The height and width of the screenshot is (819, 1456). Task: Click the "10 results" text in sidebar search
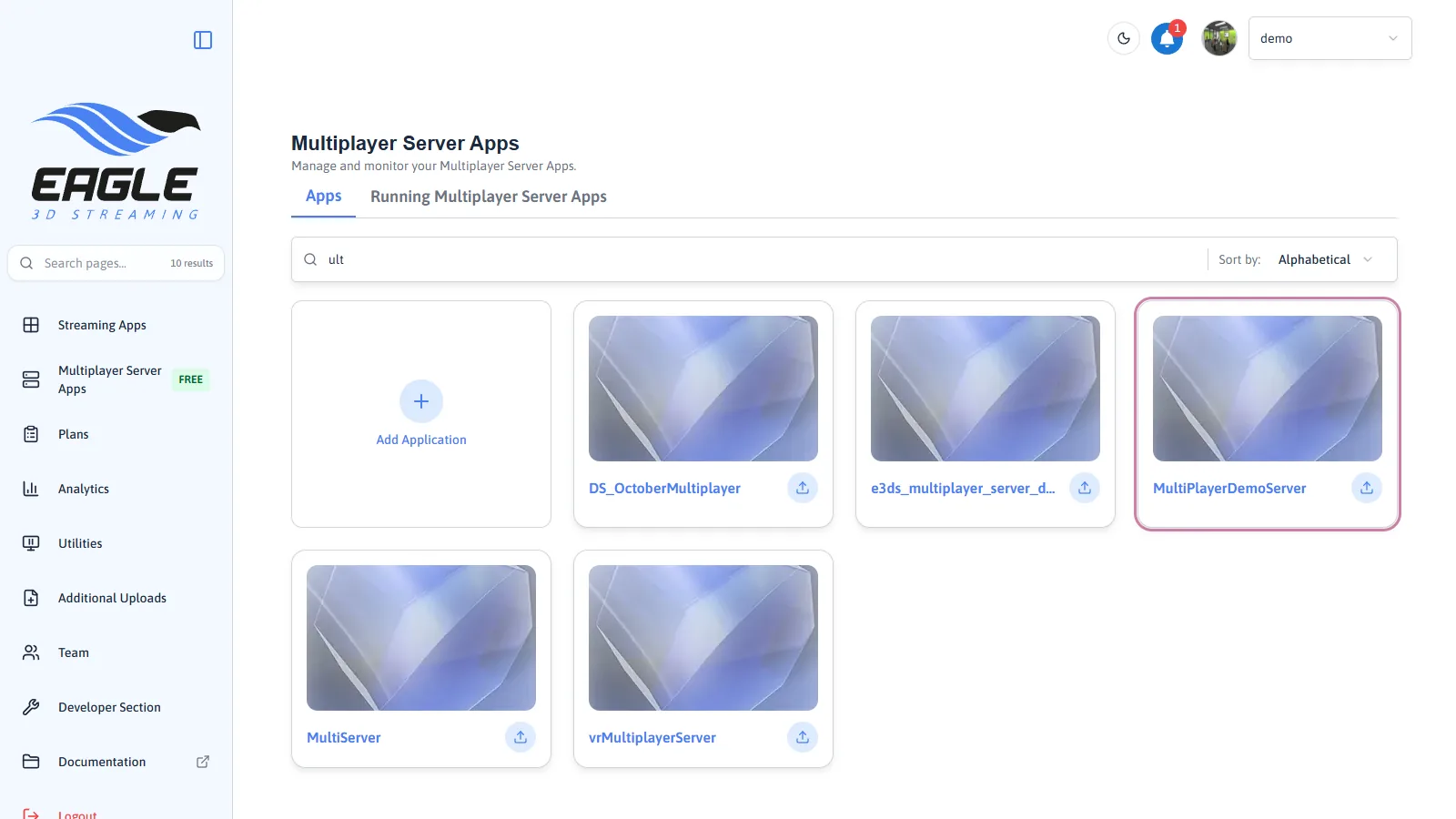tap(191, 263)
